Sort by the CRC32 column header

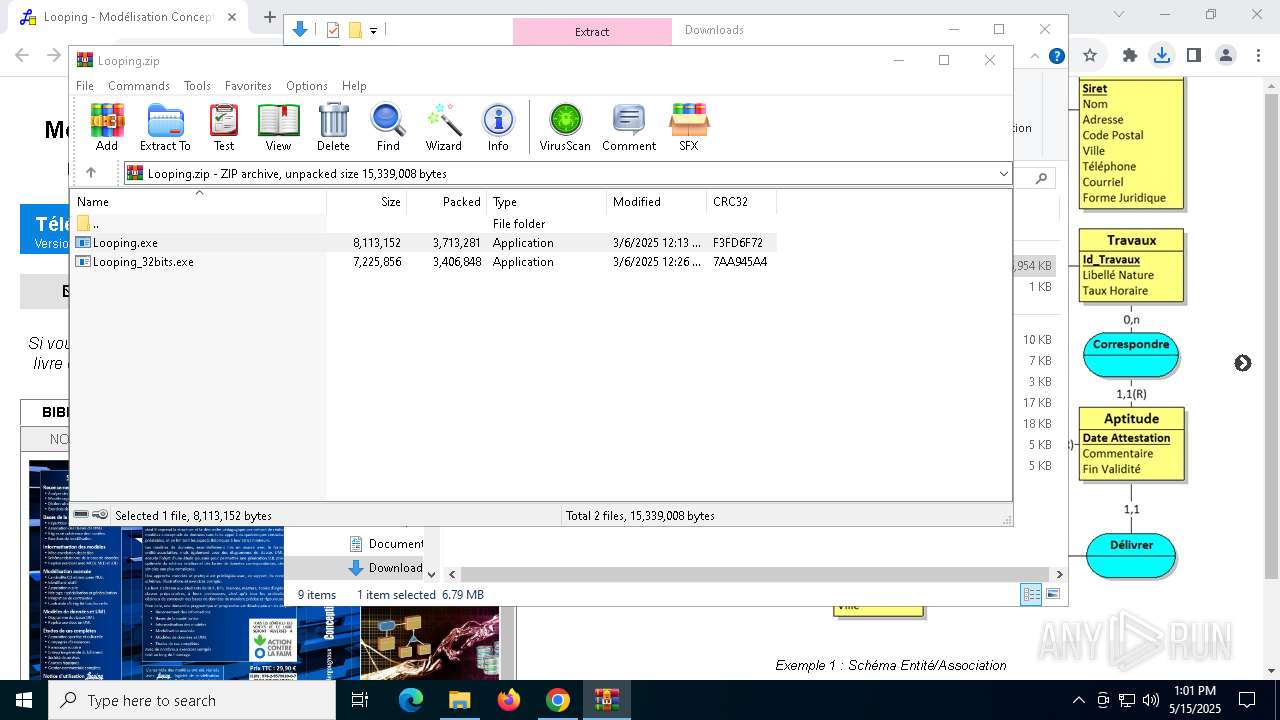coord(742,201)
